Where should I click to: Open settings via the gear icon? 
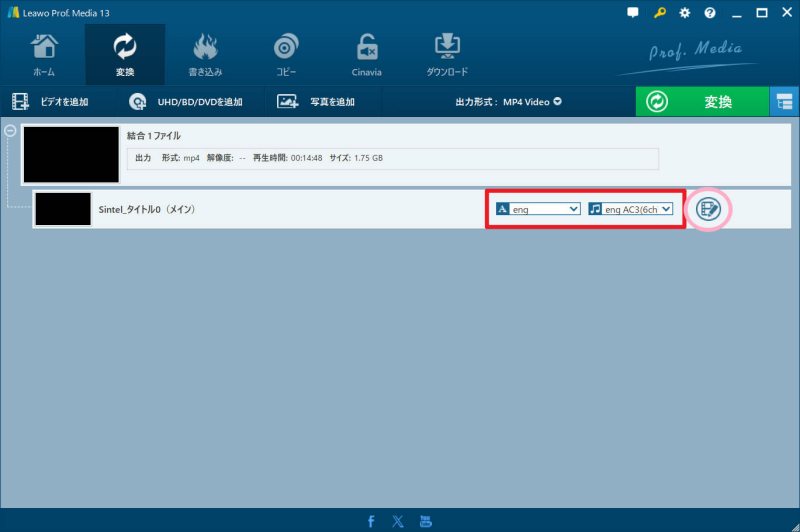tap(685, 13)
